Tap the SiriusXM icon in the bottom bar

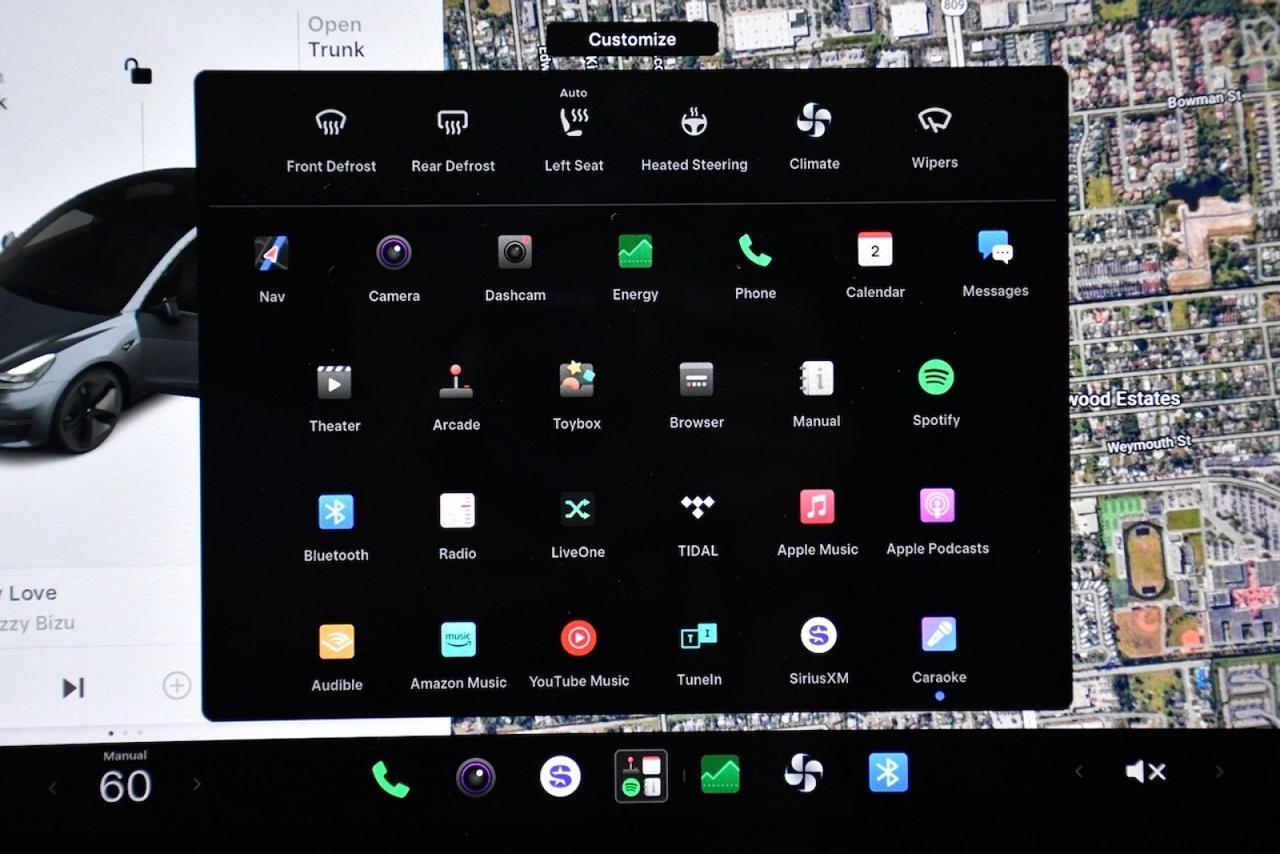560,776
